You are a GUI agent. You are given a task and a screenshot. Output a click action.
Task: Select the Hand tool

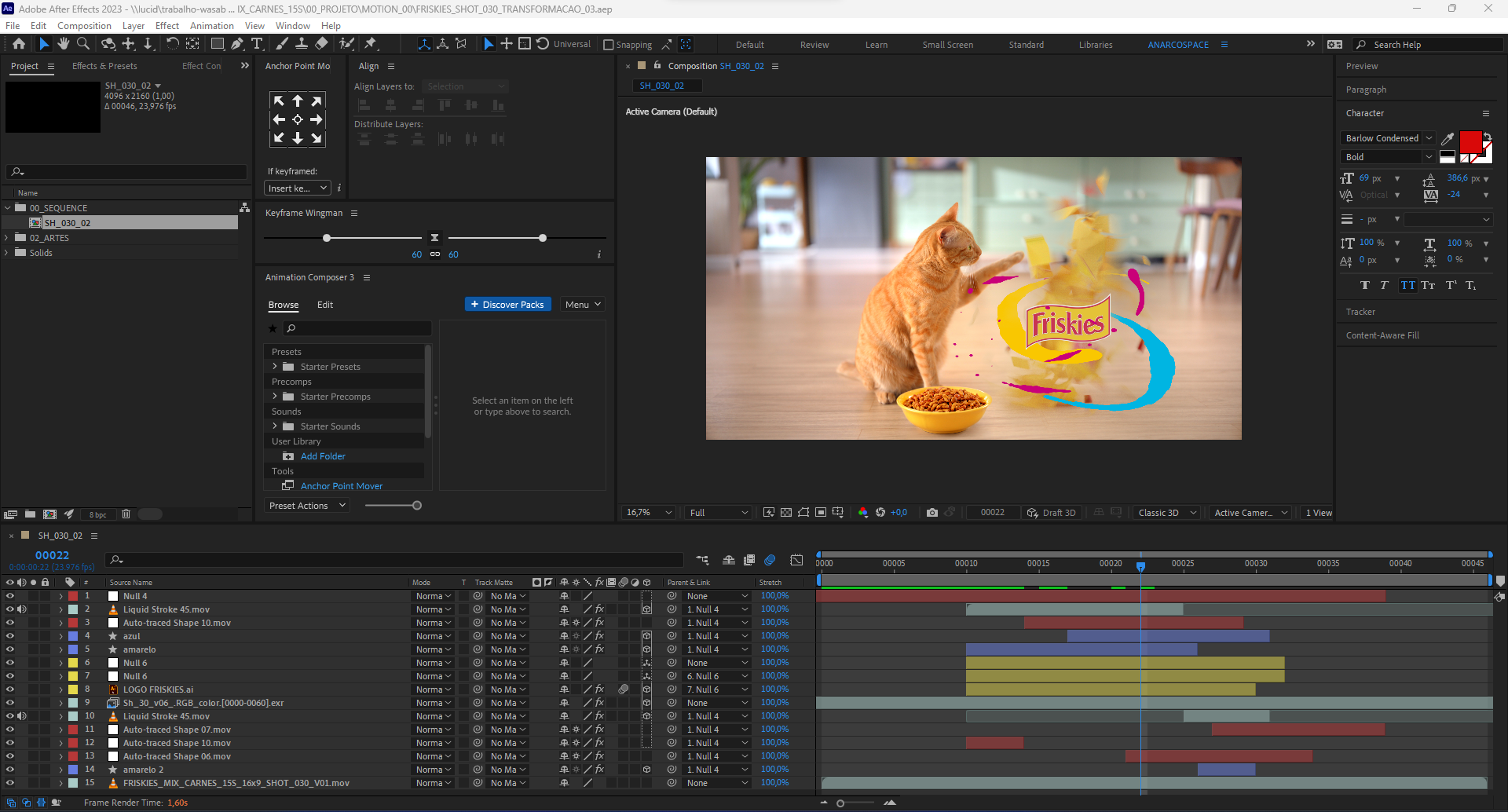pos(63,44)
